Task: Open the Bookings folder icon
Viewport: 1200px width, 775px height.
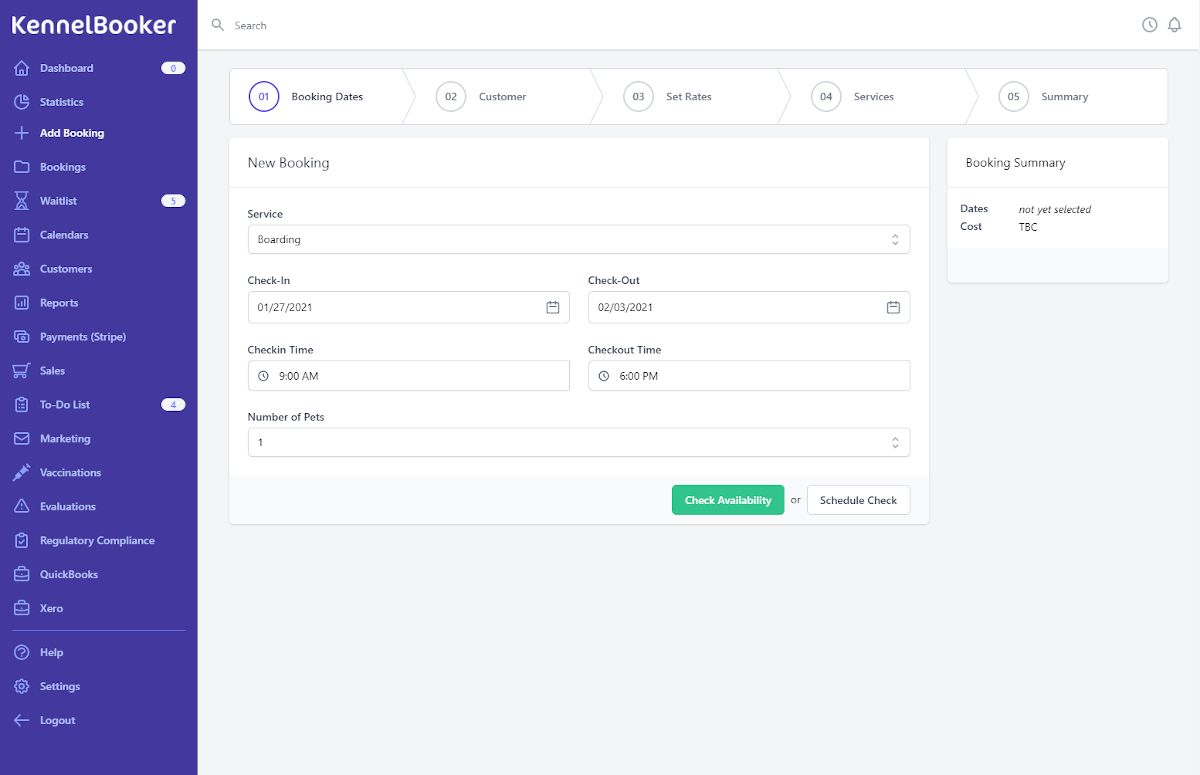Action: pyautogui.click(x=22, y=167)
